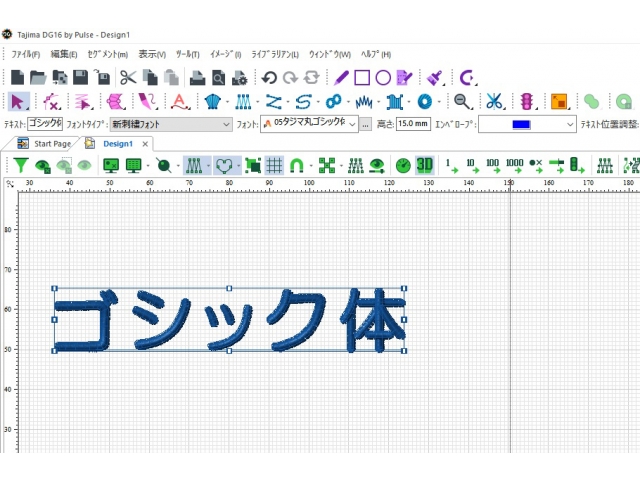Toggle eye with slider view icon
The height and width of the screenshot is (480, 640).
[x=377, y=165]
